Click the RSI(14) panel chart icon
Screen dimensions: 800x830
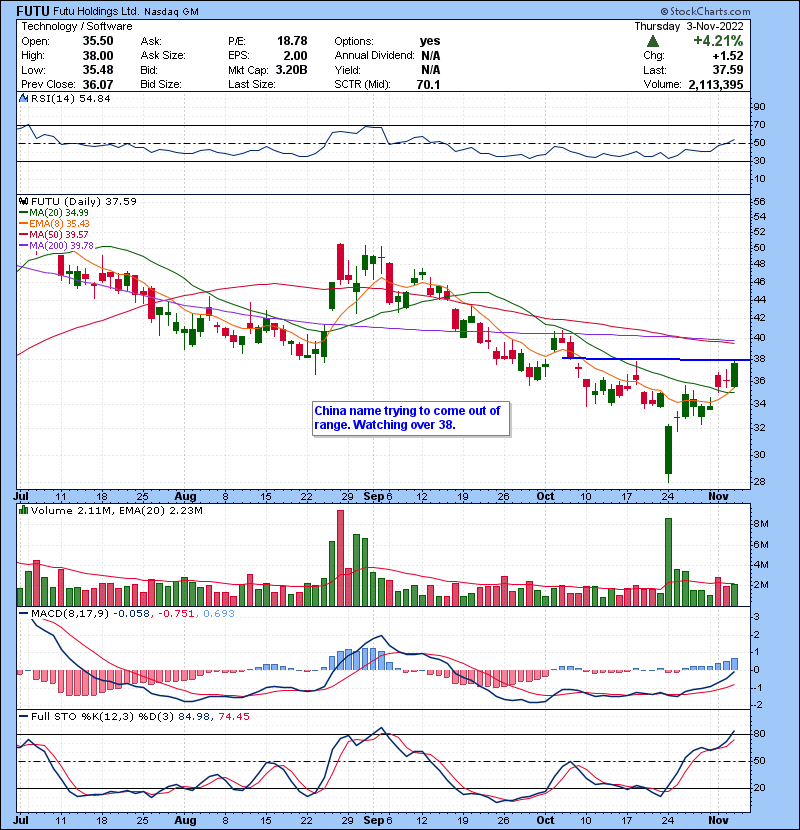point(23,98)
